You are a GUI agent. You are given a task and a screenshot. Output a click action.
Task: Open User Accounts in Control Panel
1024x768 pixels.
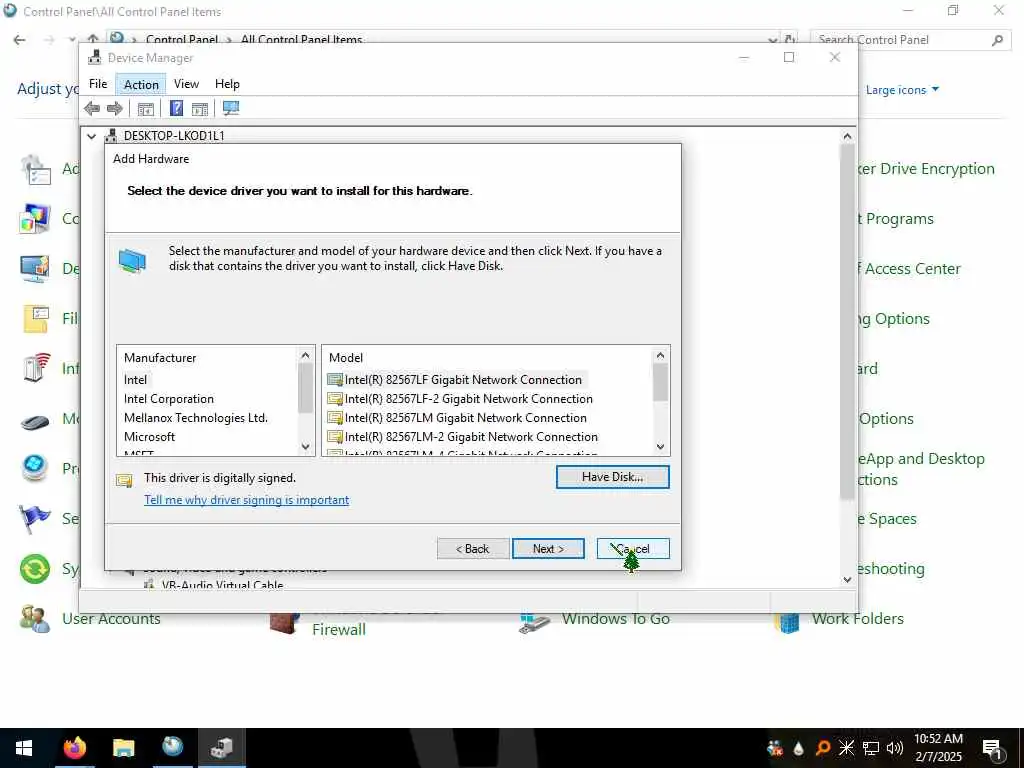[111, 619]
